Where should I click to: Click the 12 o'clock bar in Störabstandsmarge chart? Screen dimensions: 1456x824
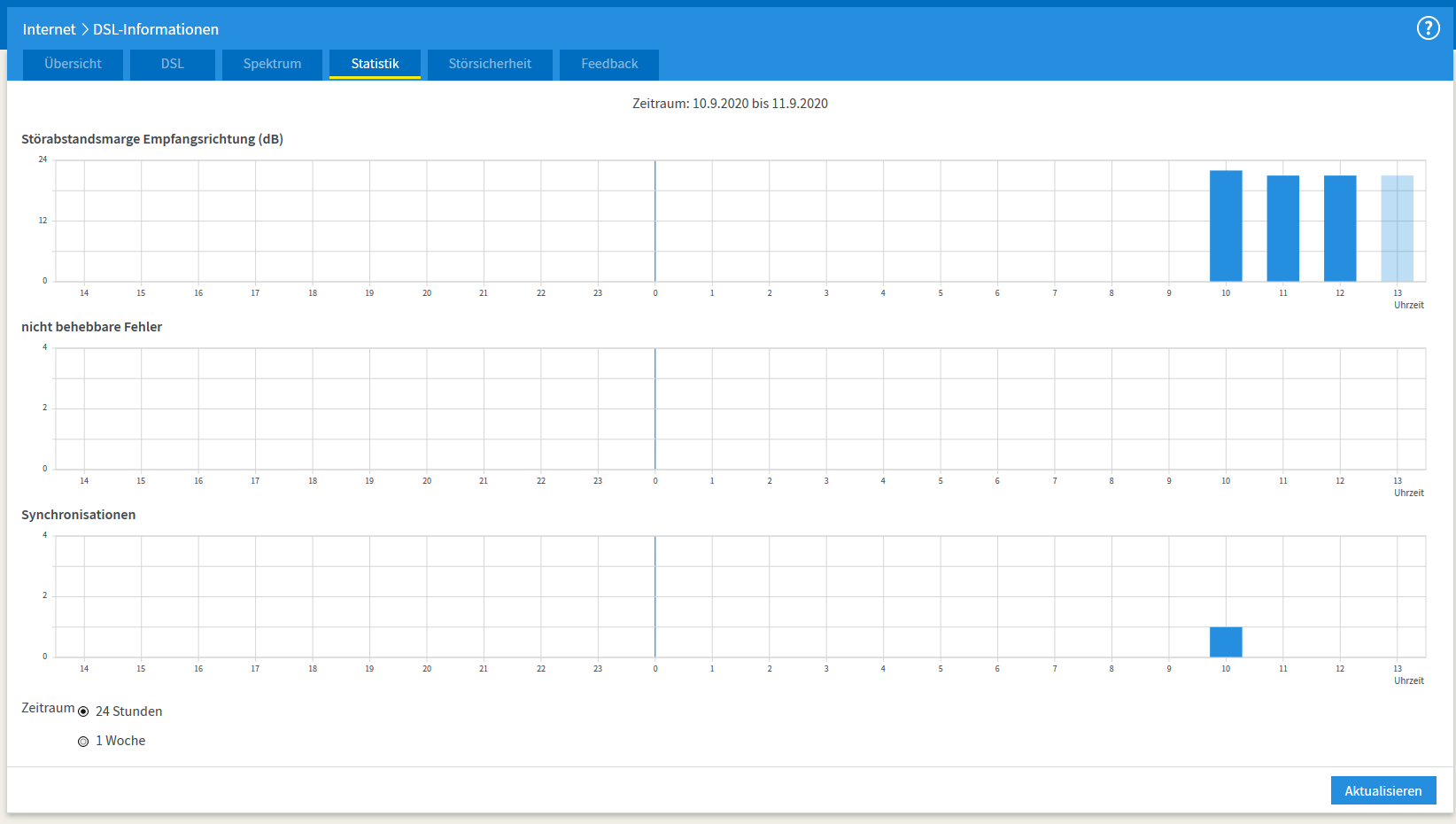point(1340,229)
